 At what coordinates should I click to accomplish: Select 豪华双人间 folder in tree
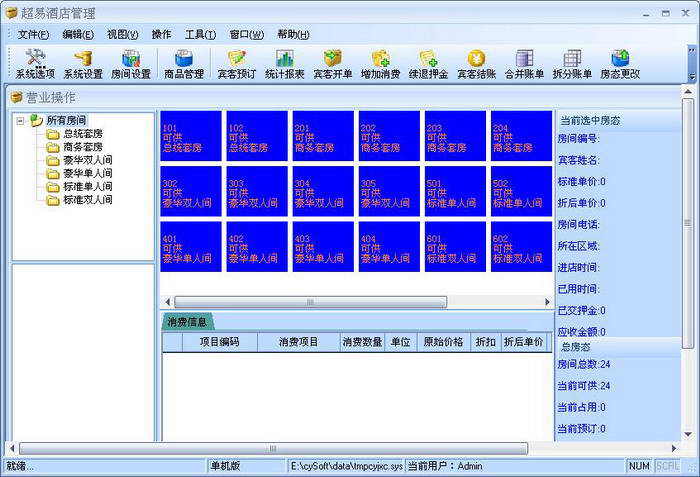[87, 160]
